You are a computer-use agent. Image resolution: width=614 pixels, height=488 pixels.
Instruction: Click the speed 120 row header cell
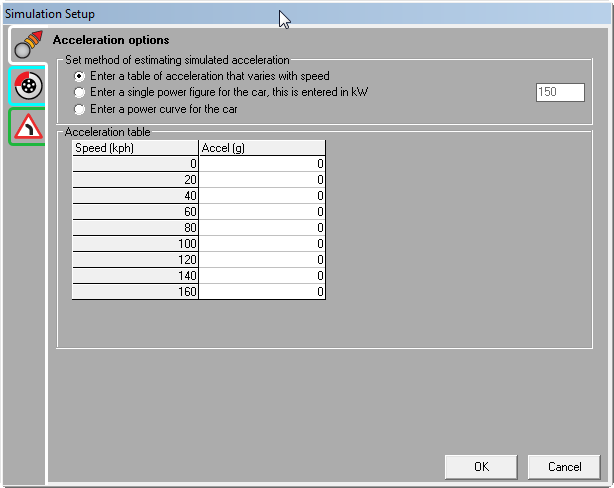(x=135, y=260)
